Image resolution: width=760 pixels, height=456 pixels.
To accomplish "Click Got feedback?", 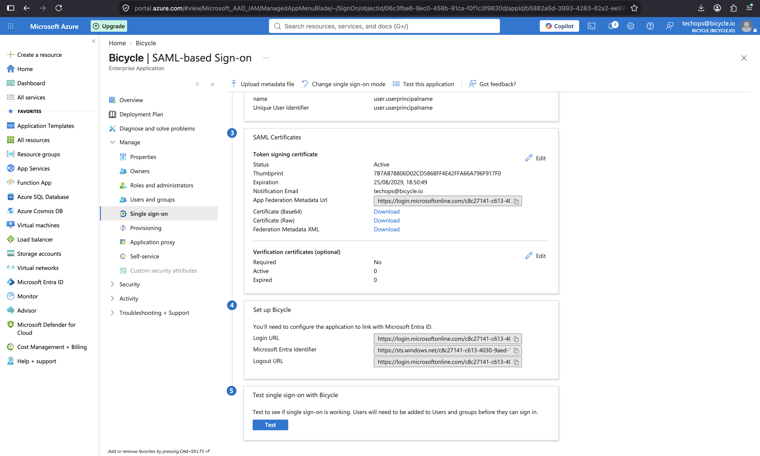I will pyautogui.click(x=492, y=84).
